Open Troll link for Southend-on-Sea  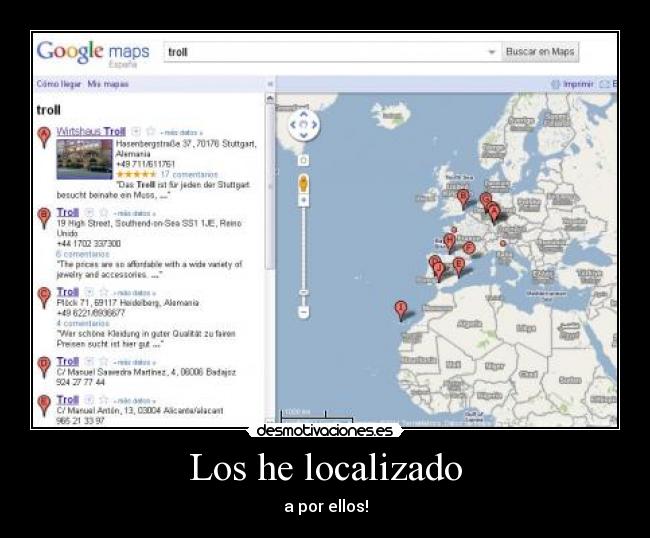[x=67, y=212]
